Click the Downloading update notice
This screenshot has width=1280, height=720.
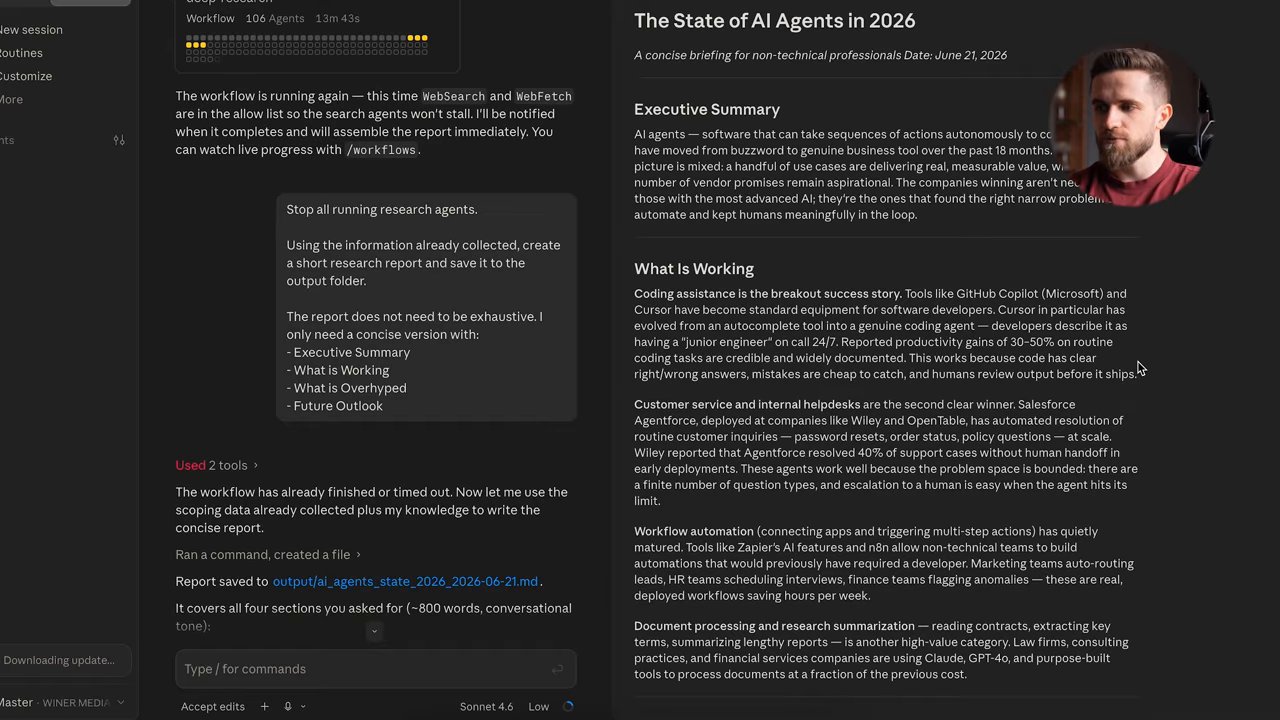(x=59, y=660)
